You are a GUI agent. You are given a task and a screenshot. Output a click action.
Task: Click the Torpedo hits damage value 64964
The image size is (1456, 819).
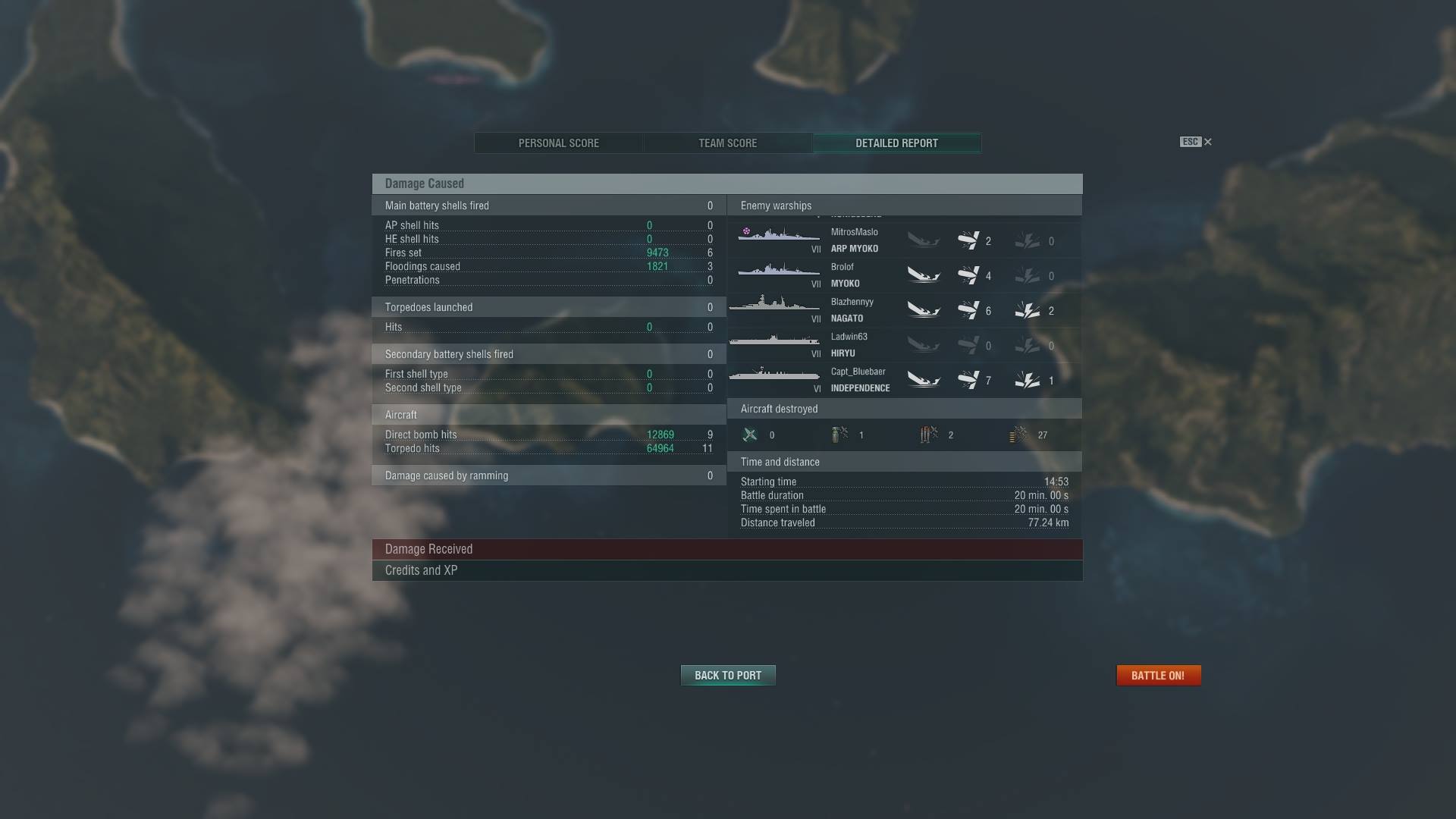661,448
